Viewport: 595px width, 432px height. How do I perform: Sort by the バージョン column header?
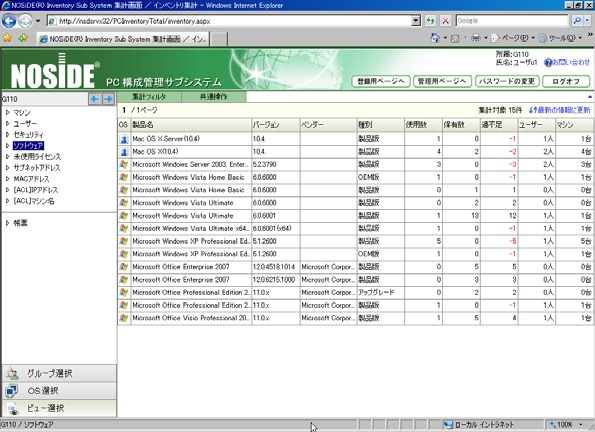tap(275, 125)
